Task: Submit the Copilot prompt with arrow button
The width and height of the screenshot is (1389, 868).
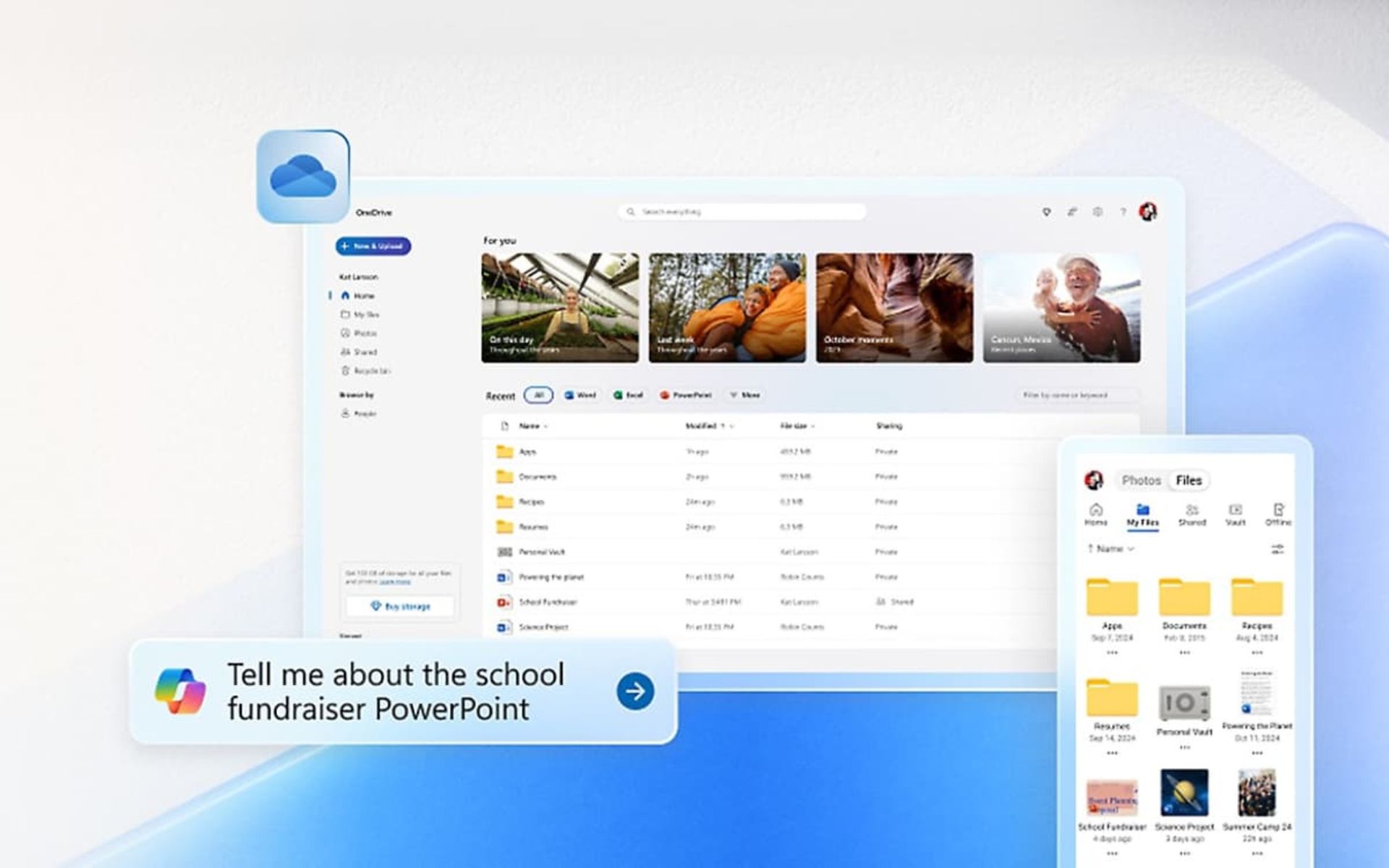Action: click(635, 692)
